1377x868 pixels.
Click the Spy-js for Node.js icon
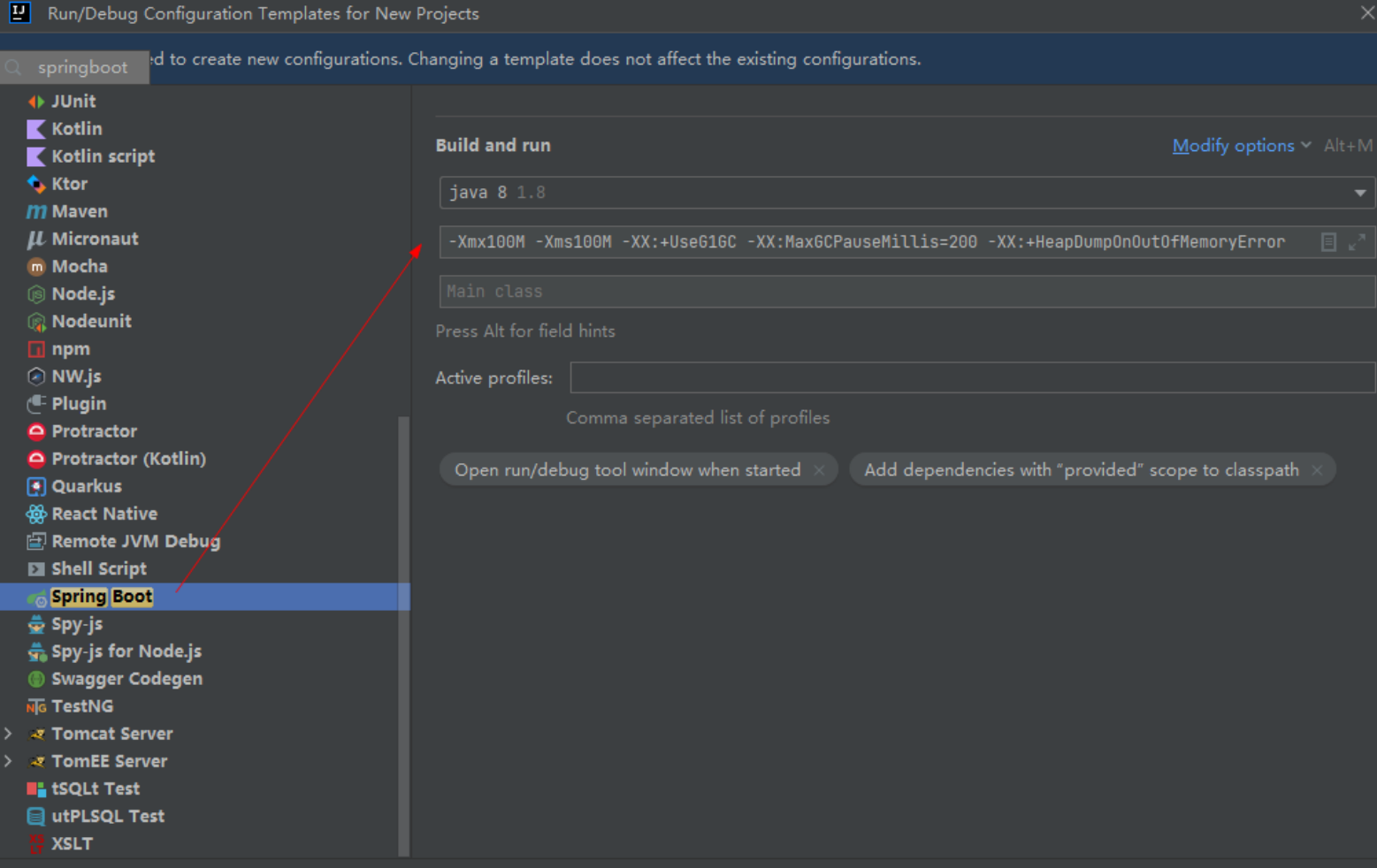[36, 651]
